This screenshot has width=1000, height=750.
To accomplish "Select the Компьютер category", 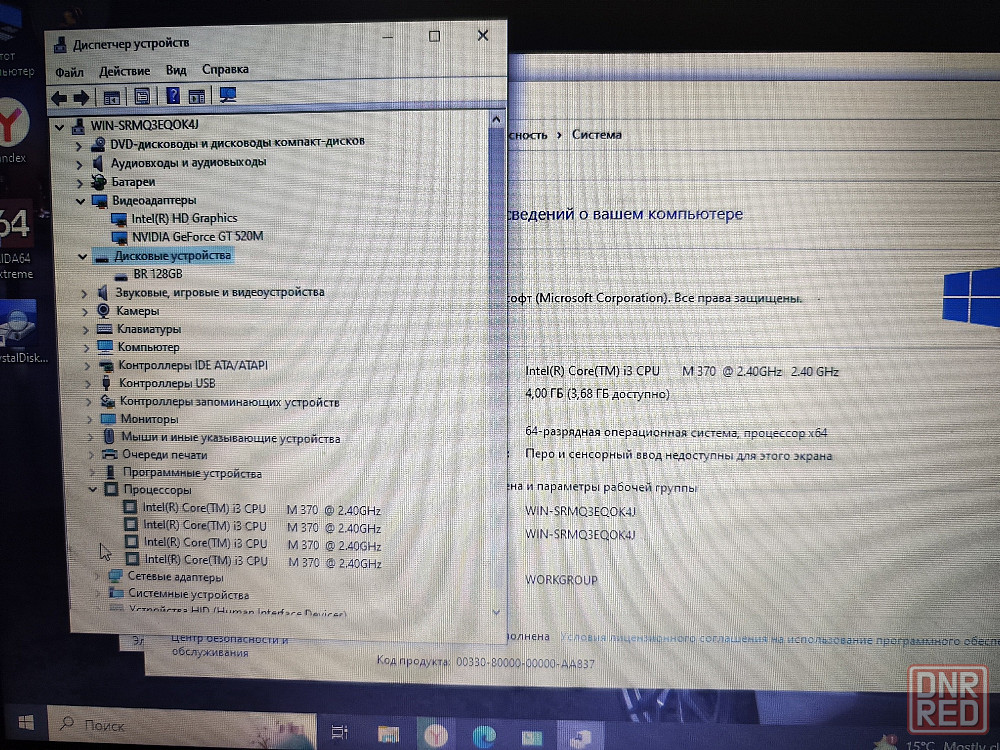I will pyautogui.click(x=148, y=348).
